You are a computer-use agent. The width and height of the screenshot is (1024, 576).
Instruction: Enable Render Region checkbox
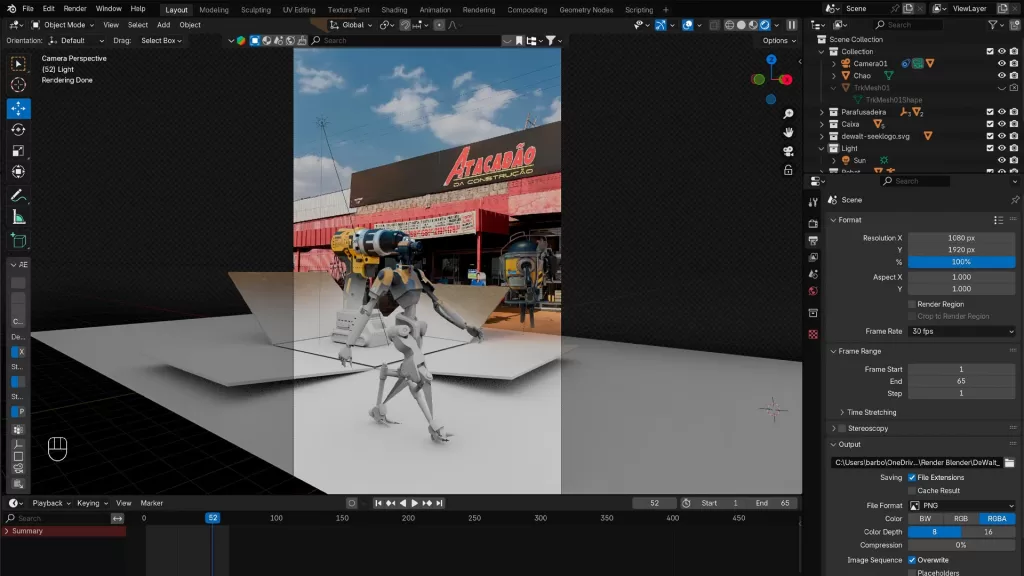912,304
